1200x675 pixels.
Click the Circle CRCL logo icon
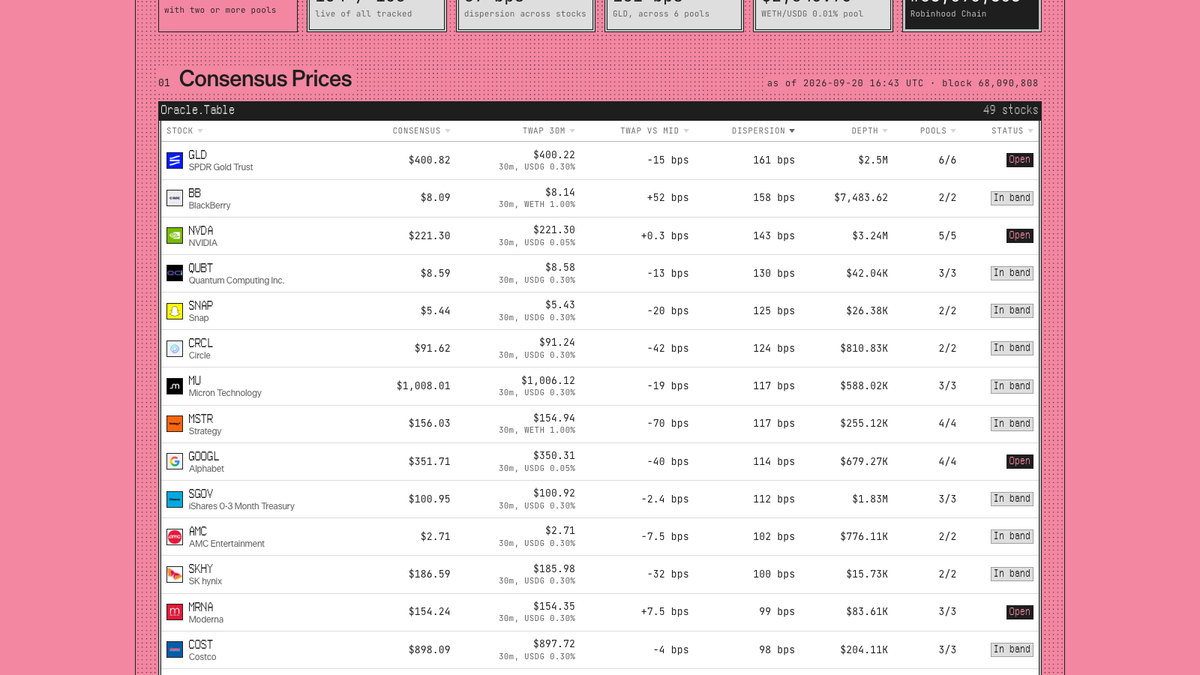pos(175,348)
